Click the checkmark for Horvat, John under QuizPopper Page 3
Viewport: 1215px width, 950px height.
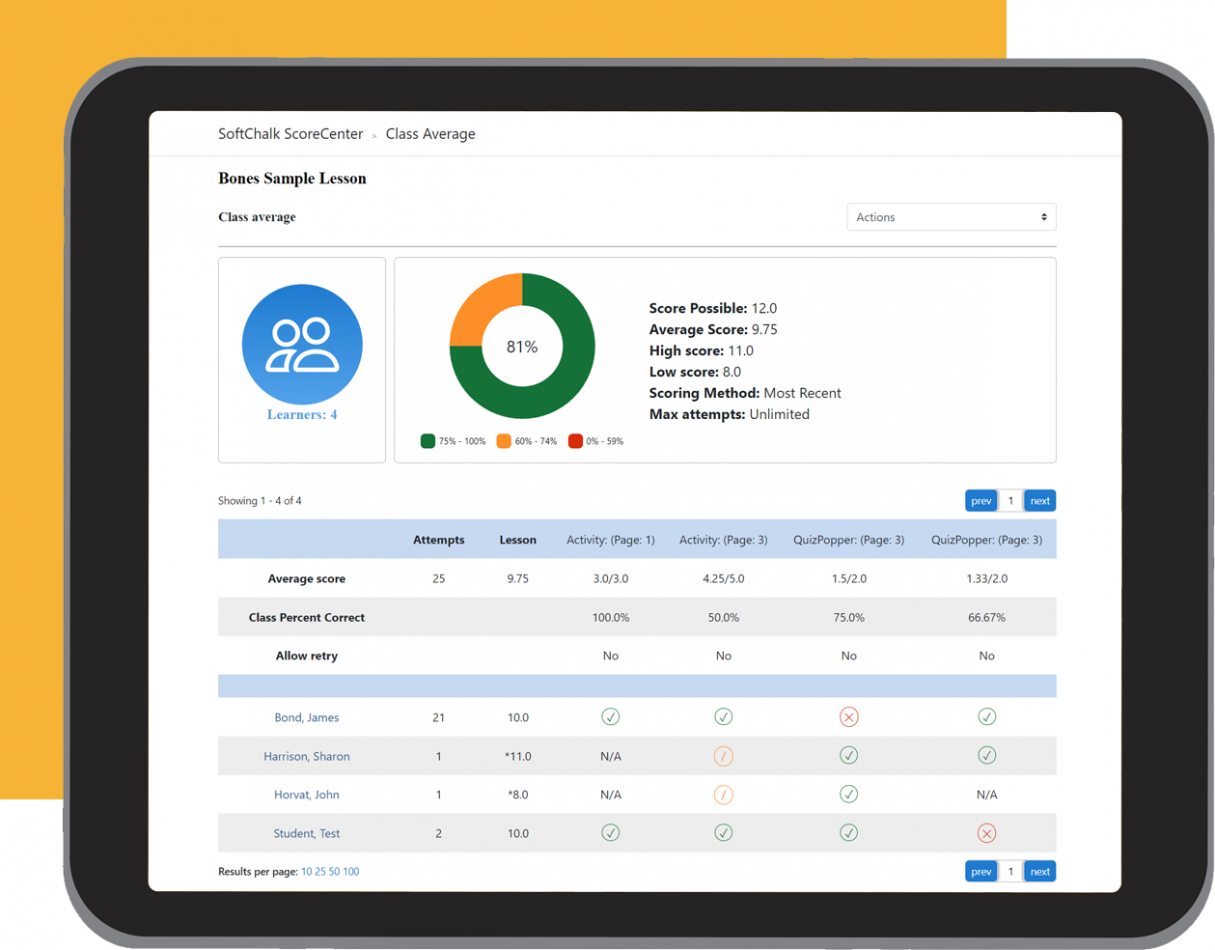coord(849,794)
